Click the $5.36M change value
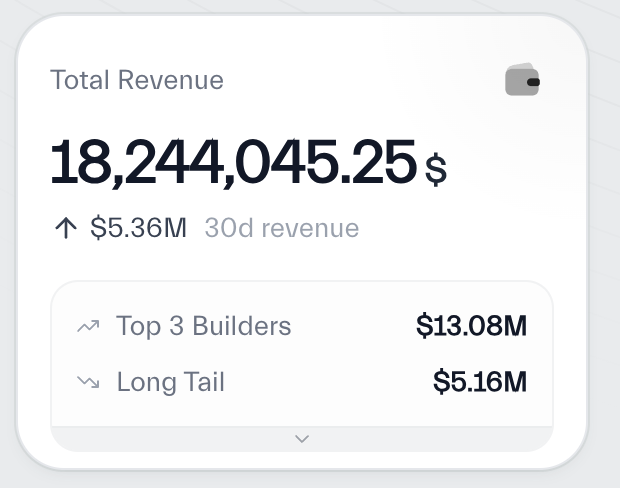Screen dimensions: 620x488 click(138, 228)
